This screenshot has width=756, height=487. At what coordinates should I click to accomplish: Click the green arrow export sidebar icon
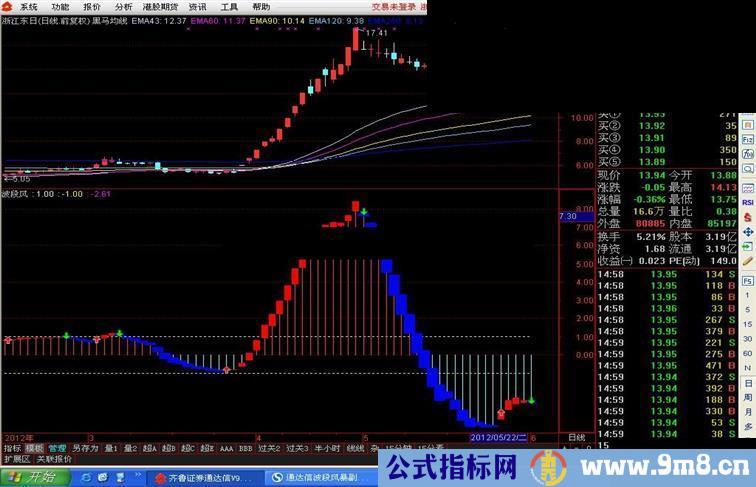748,246
